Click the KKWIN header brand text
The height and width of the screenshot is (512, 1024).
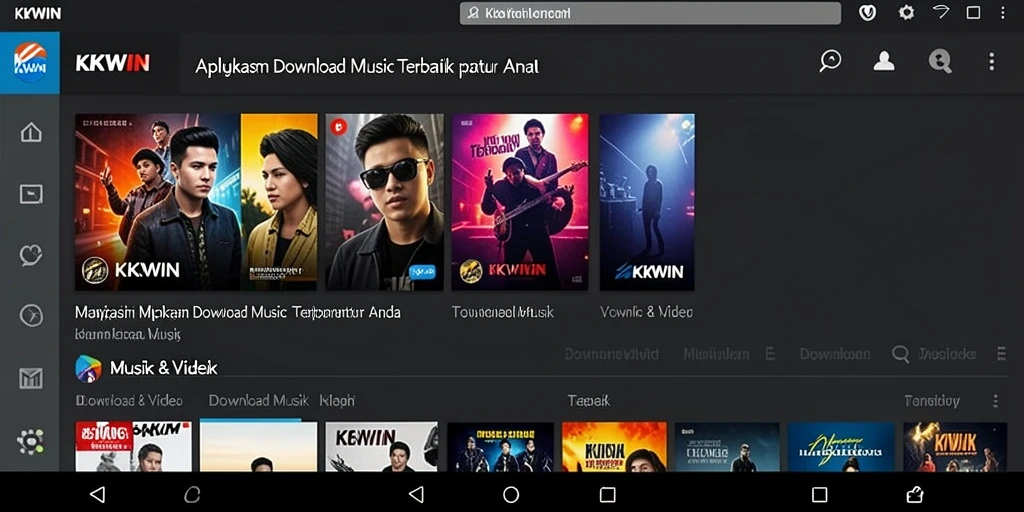(x=112, y=63)
